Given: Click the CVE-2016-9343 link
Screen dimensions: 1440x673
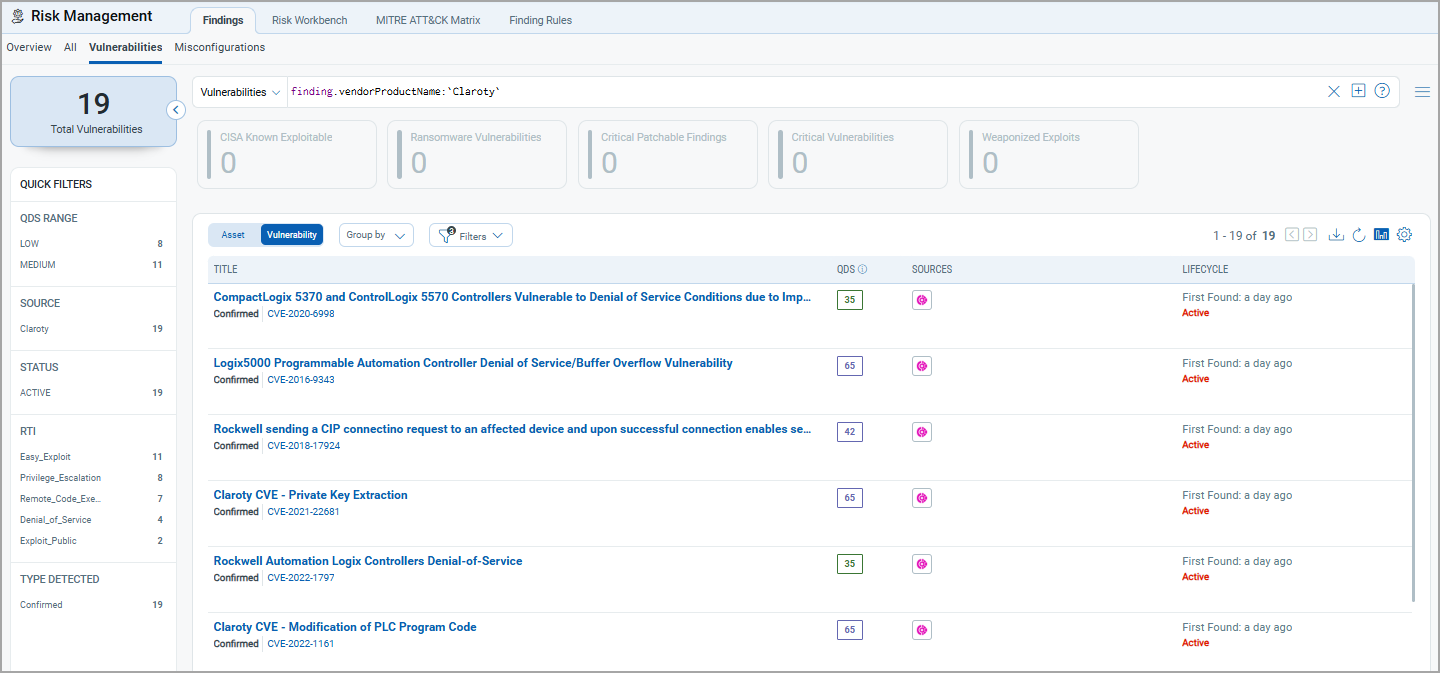Looking at the screenshot, I should 301,380.
